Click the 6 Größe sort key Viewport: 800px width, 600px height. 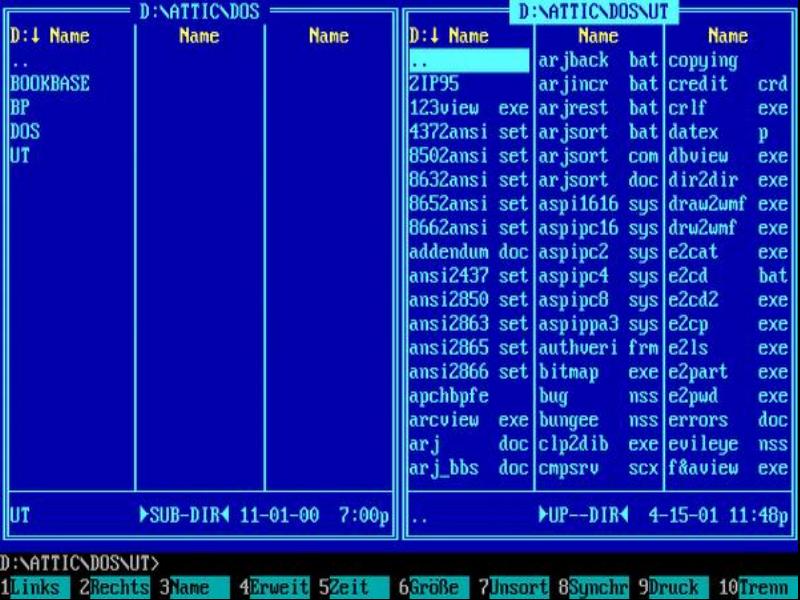[435, 587]
